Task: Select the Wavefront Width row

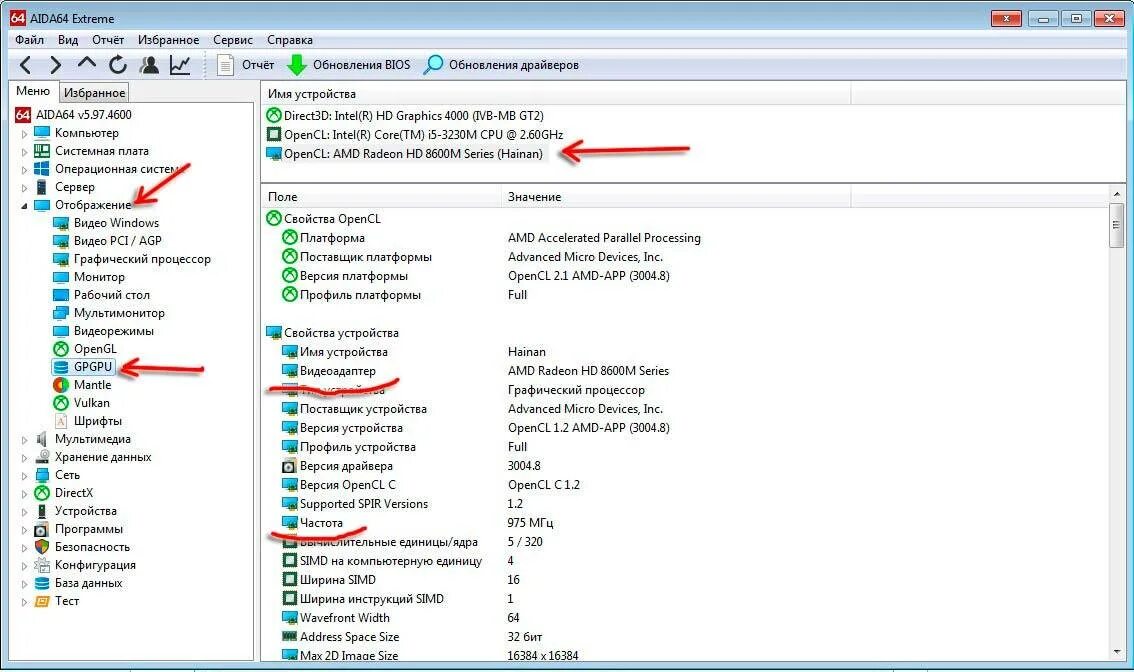Action: click(x=685, y=618)
